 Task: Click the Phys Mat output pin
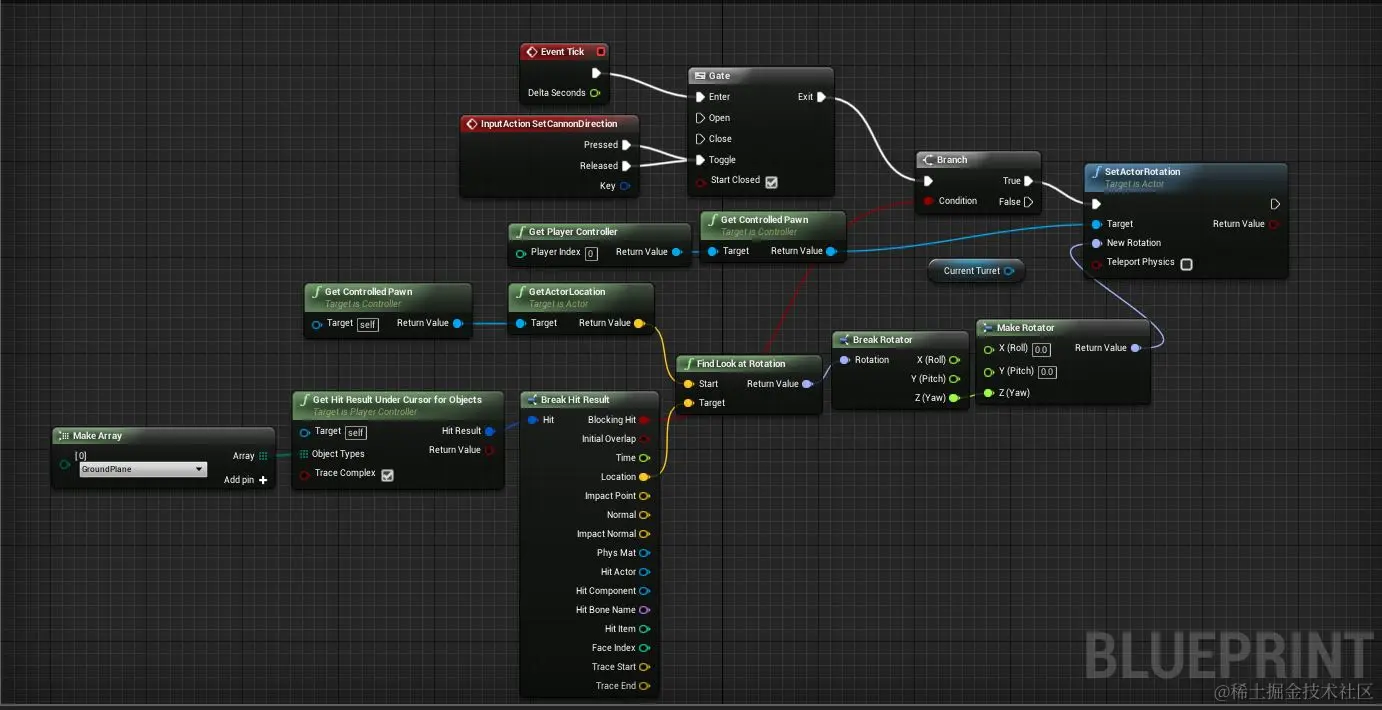click(x=644, y=553)
